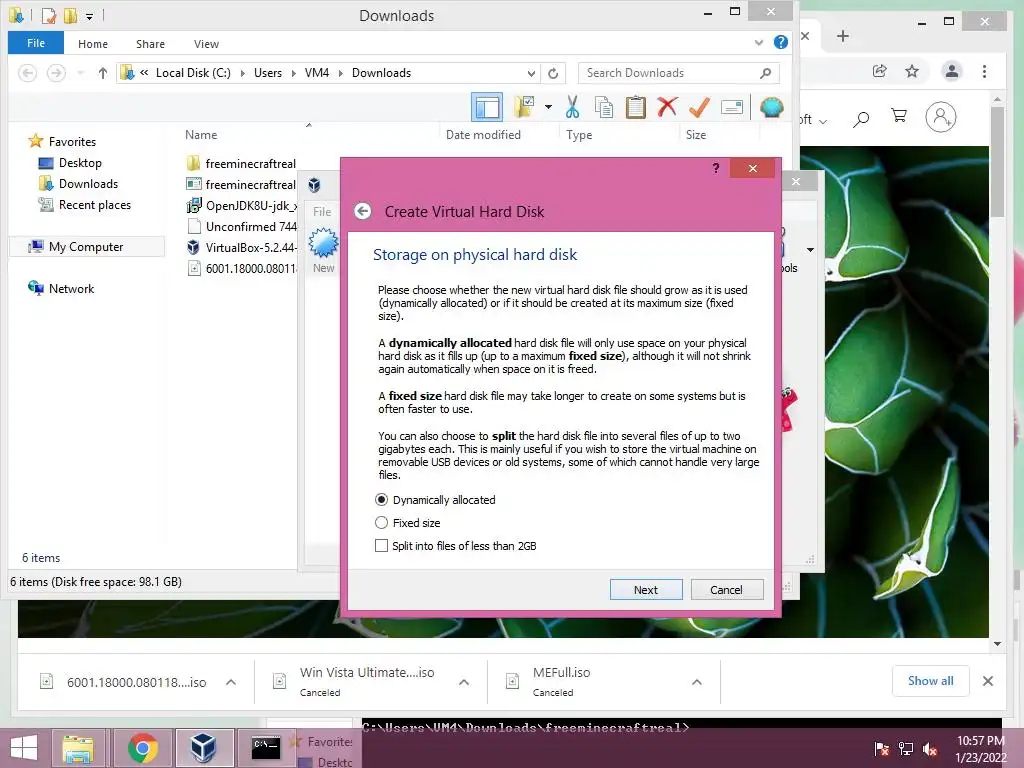
Task: Open Command Prompt from taskbar
Action: click(x=266, y=748)
